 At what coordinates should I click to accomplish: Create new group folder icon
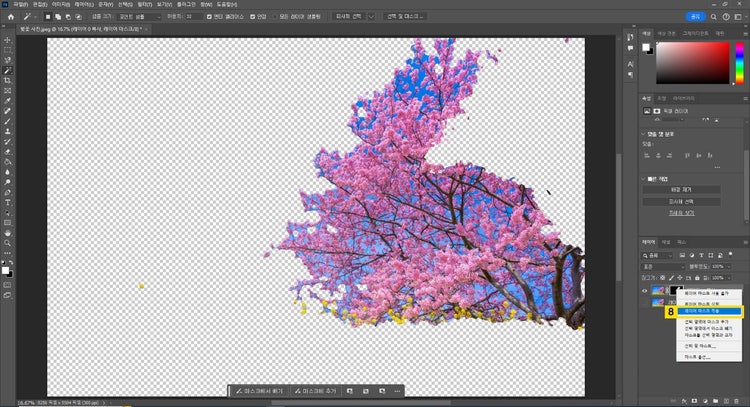(716, 401)
